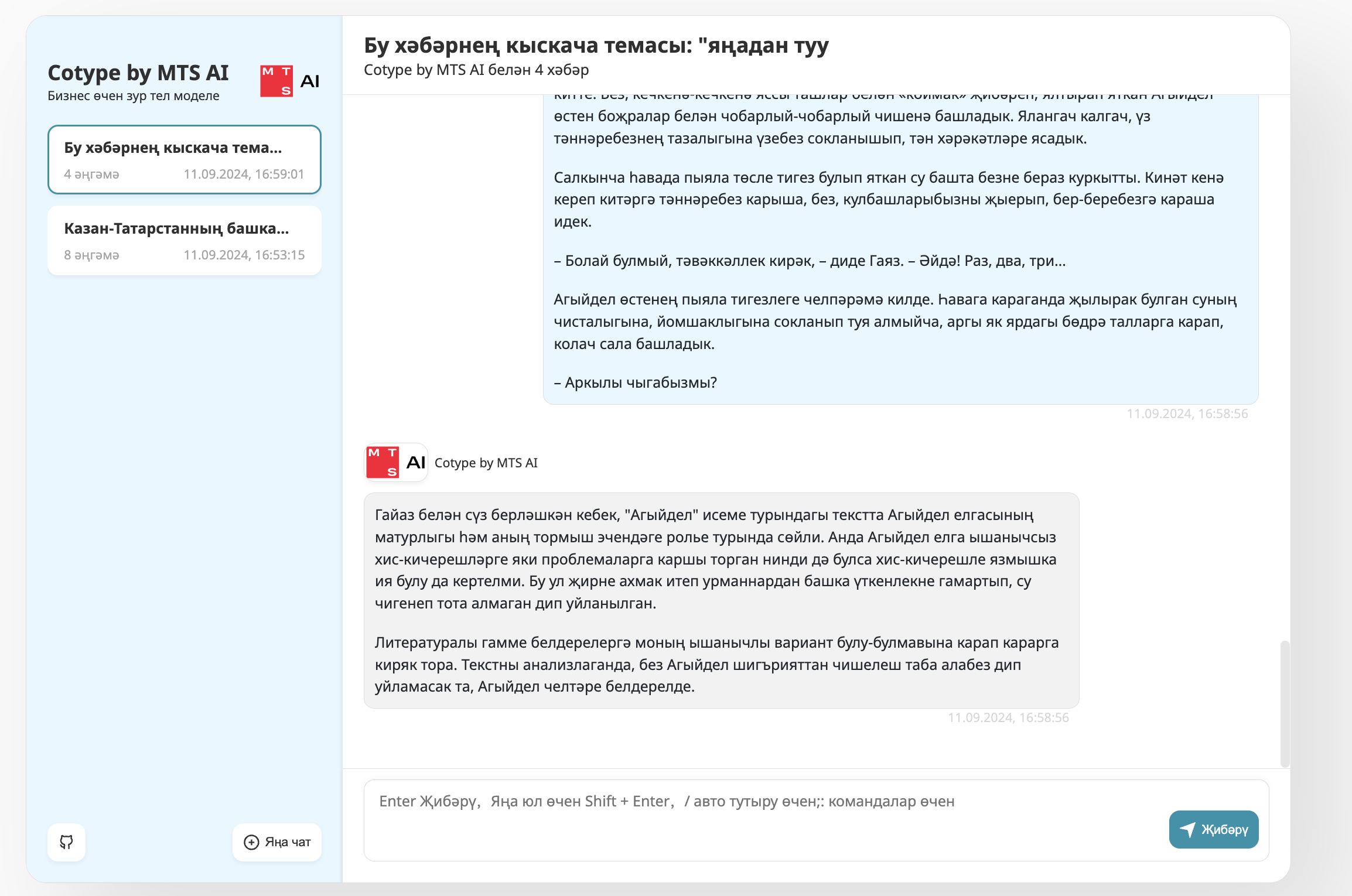This screenshot has width=1352, height=896.
Task: Click the user message timestamp below blue bubble
Action: coord(1187,414)
